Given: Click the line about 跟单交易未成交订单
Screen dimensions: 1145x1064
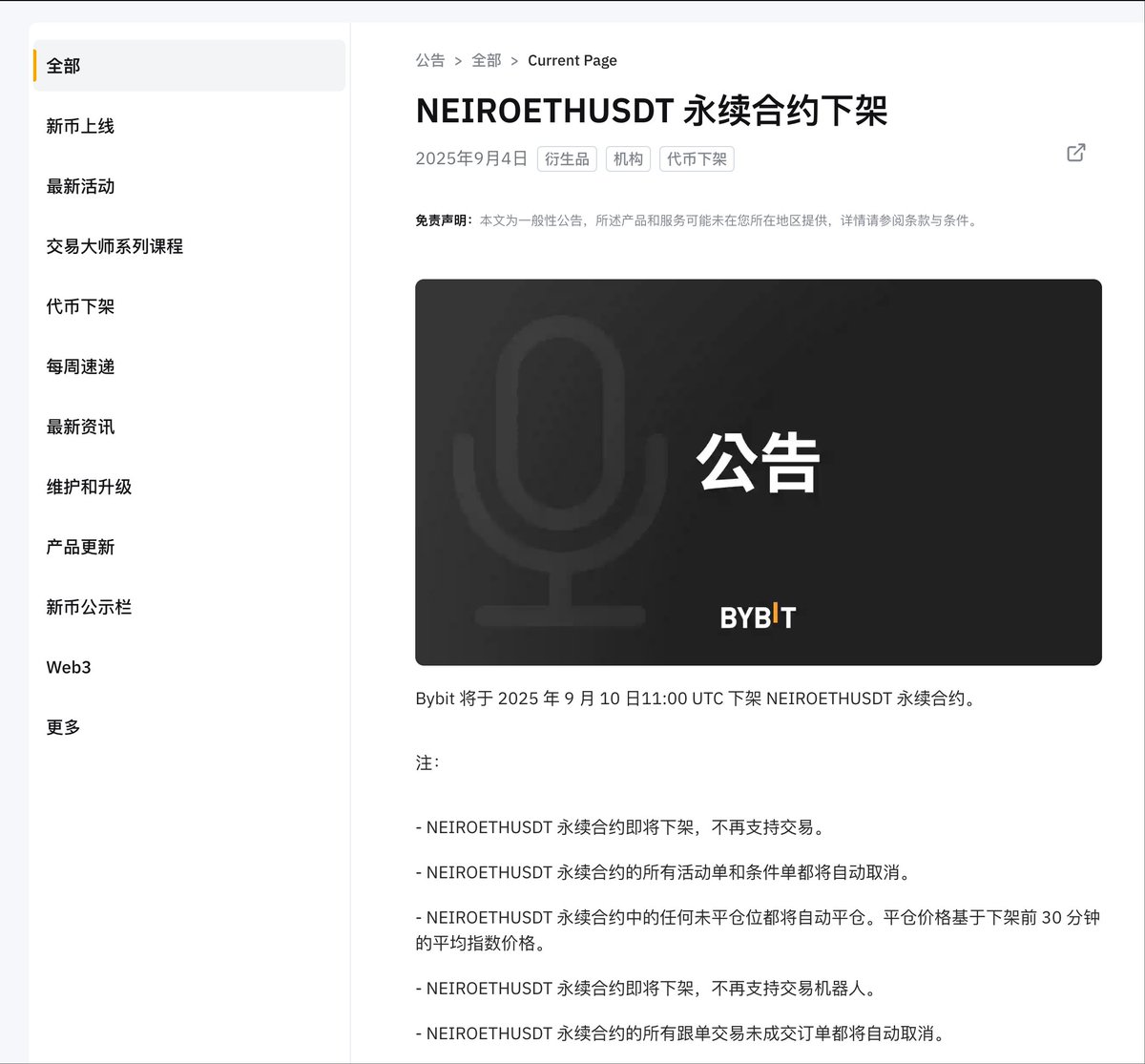Looking at the screenshot, I should [x=680, y=1033].
